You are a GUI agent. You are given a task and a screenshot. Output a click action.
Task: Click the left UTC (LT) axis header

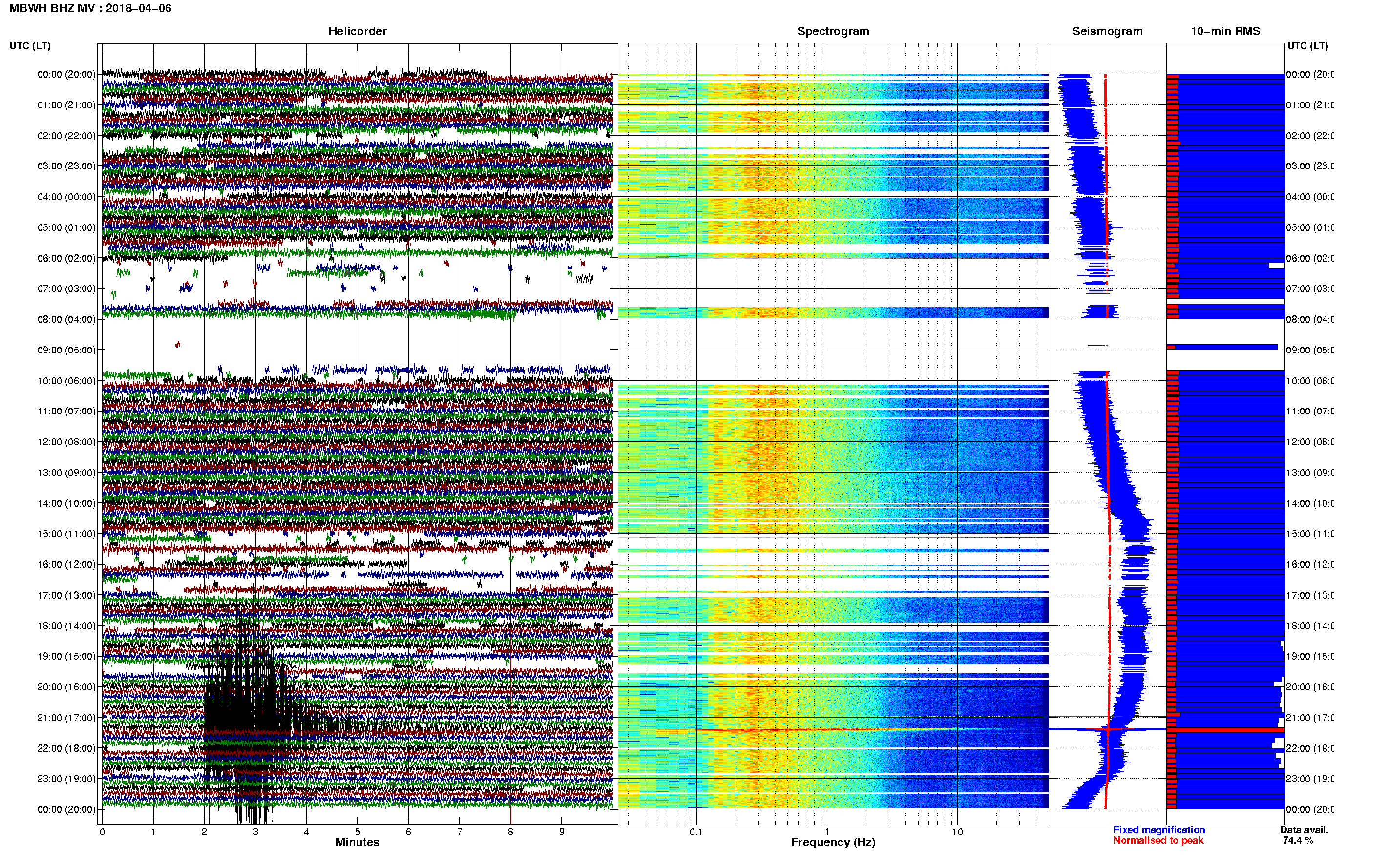click(x=30, y=46)
